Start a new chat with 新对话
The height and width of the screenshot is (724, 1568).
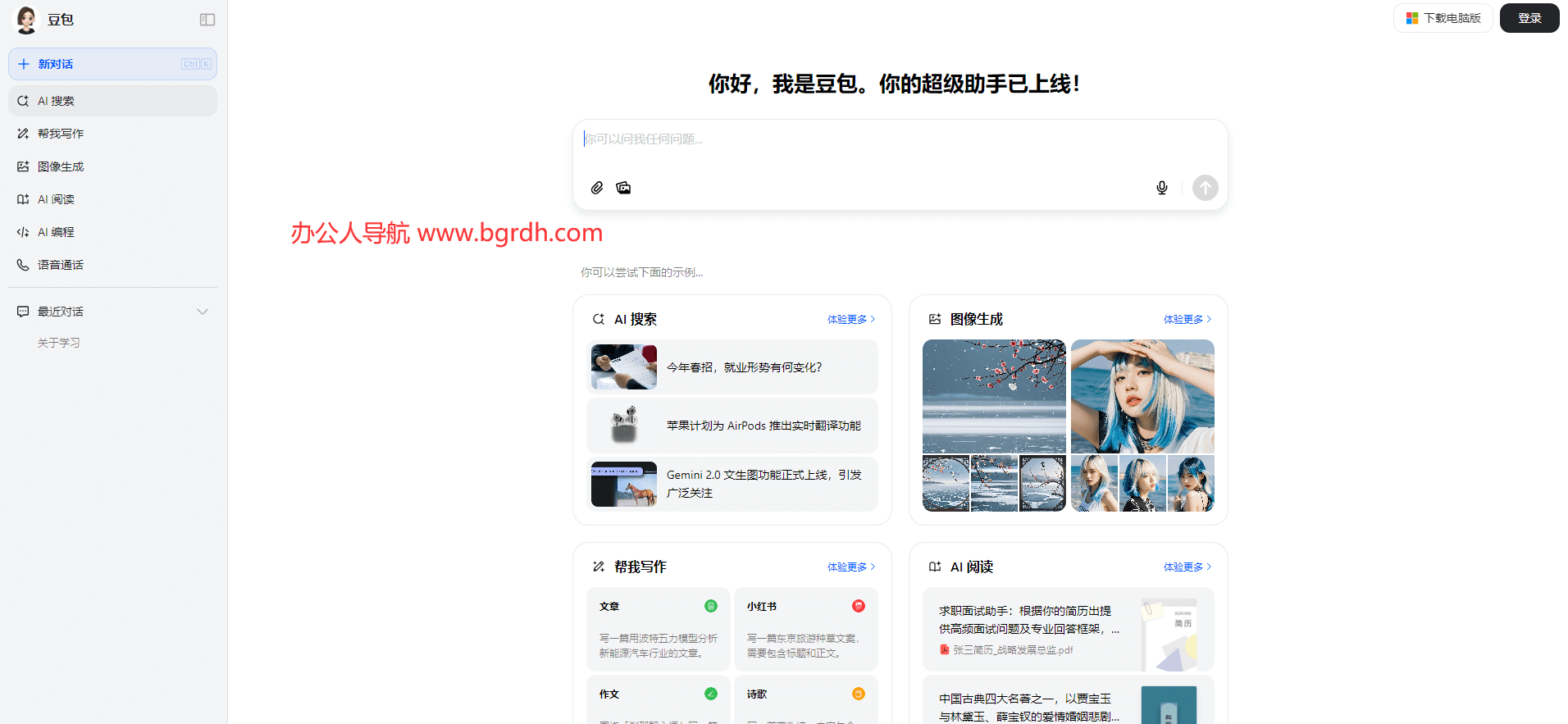pyautogui.click(x=112, y=64)
